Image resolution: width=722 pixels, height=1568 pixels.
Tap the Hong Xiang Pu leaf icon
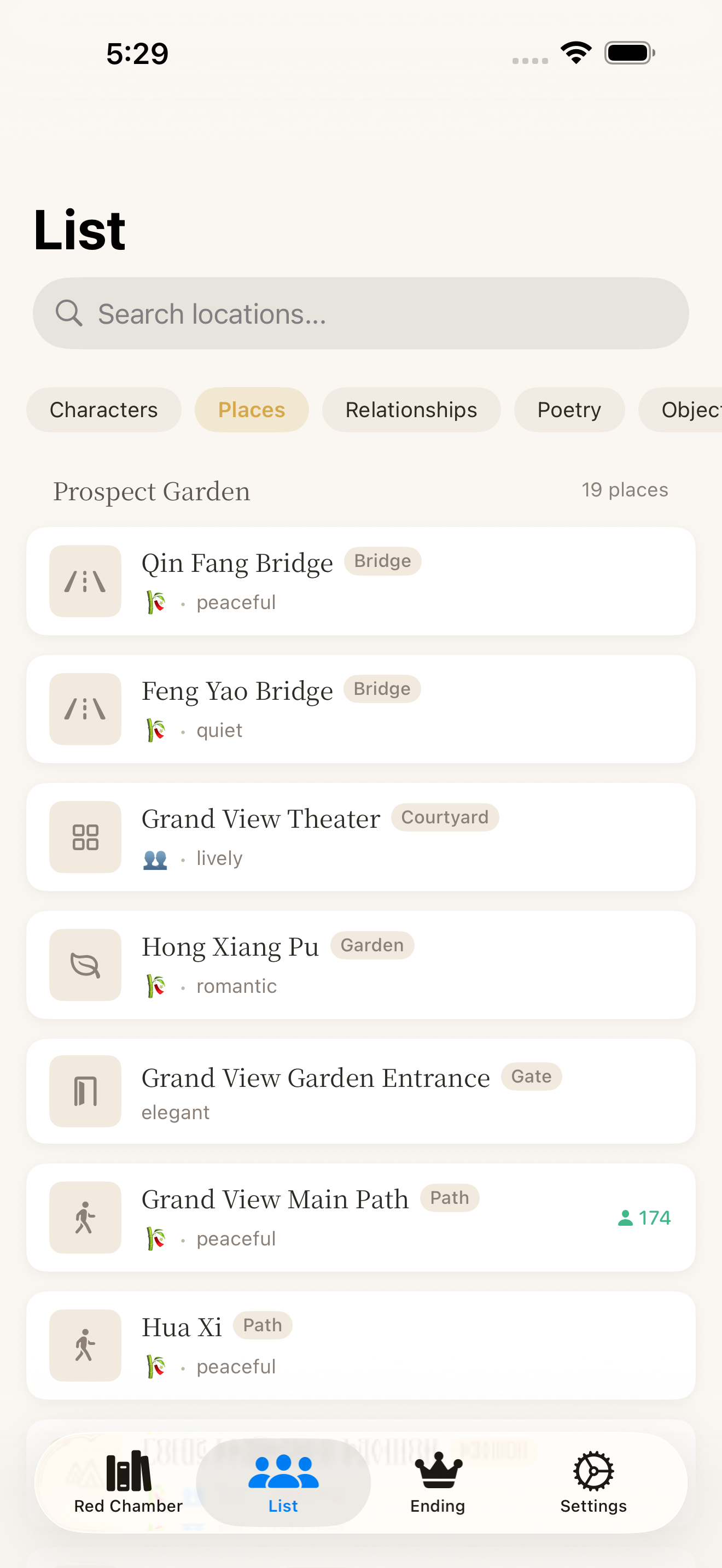[85, 965]
